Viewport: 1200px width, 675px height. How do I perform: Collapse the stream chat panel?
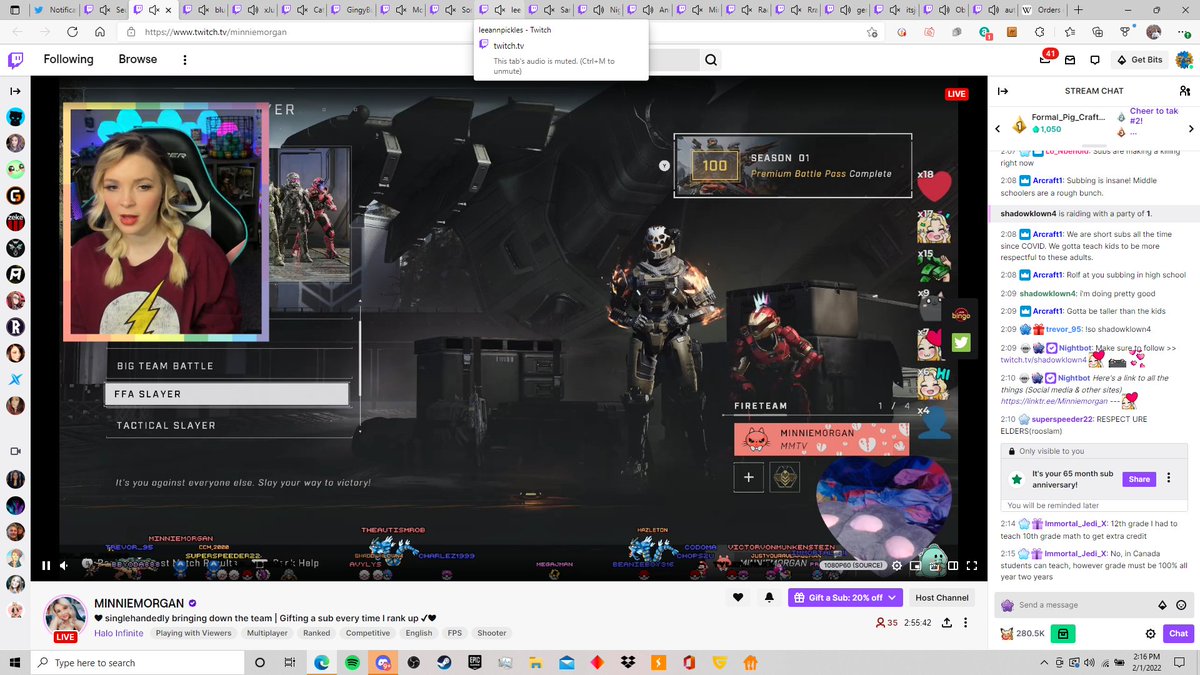(1003, 91)
